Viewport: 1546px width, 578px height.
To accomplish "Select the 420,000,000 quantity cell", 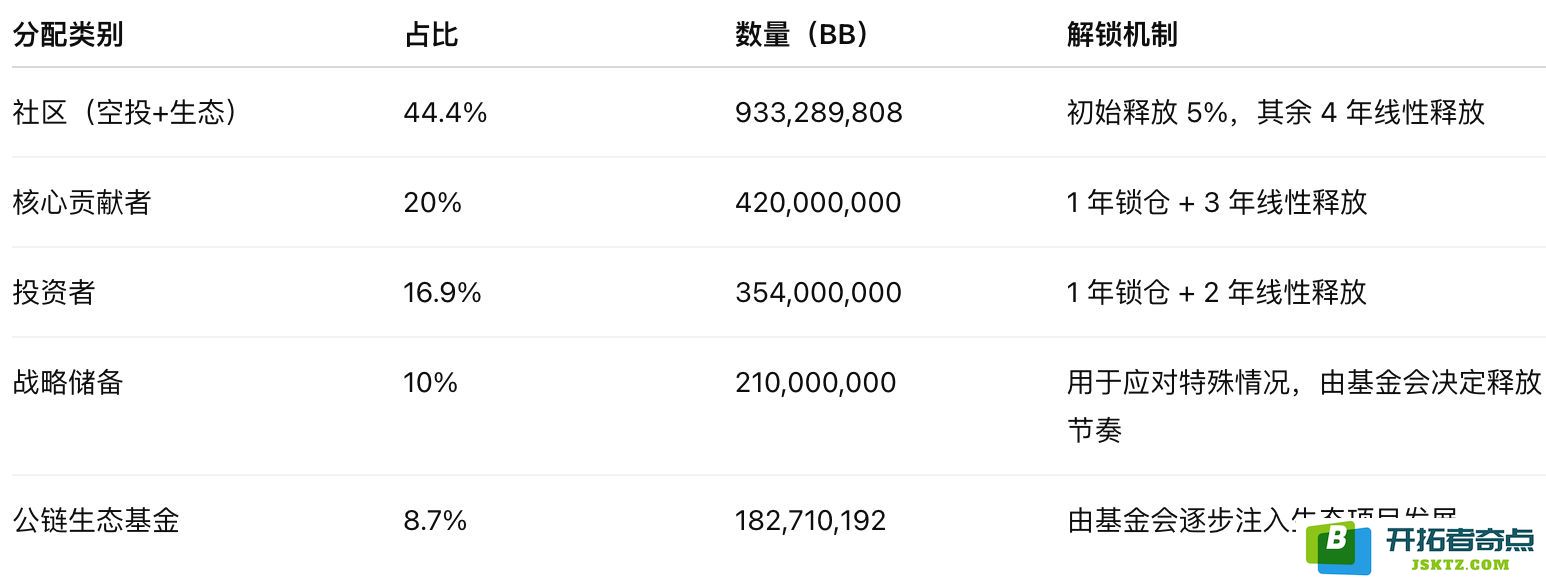I will click(818, 203).
